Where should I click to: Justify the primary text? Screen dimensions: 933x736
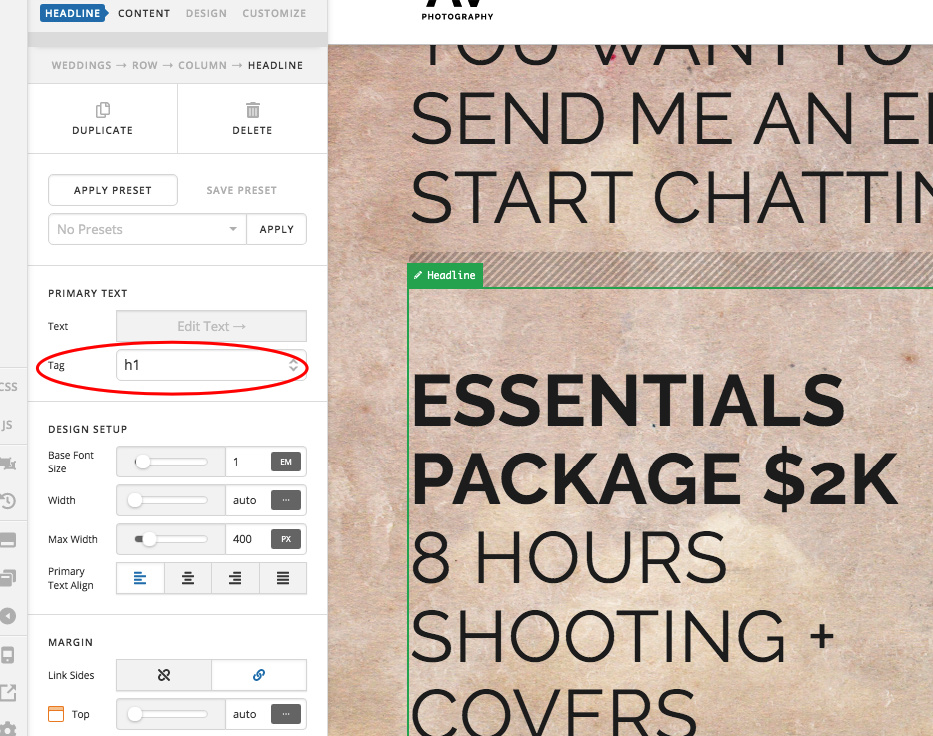283,578
